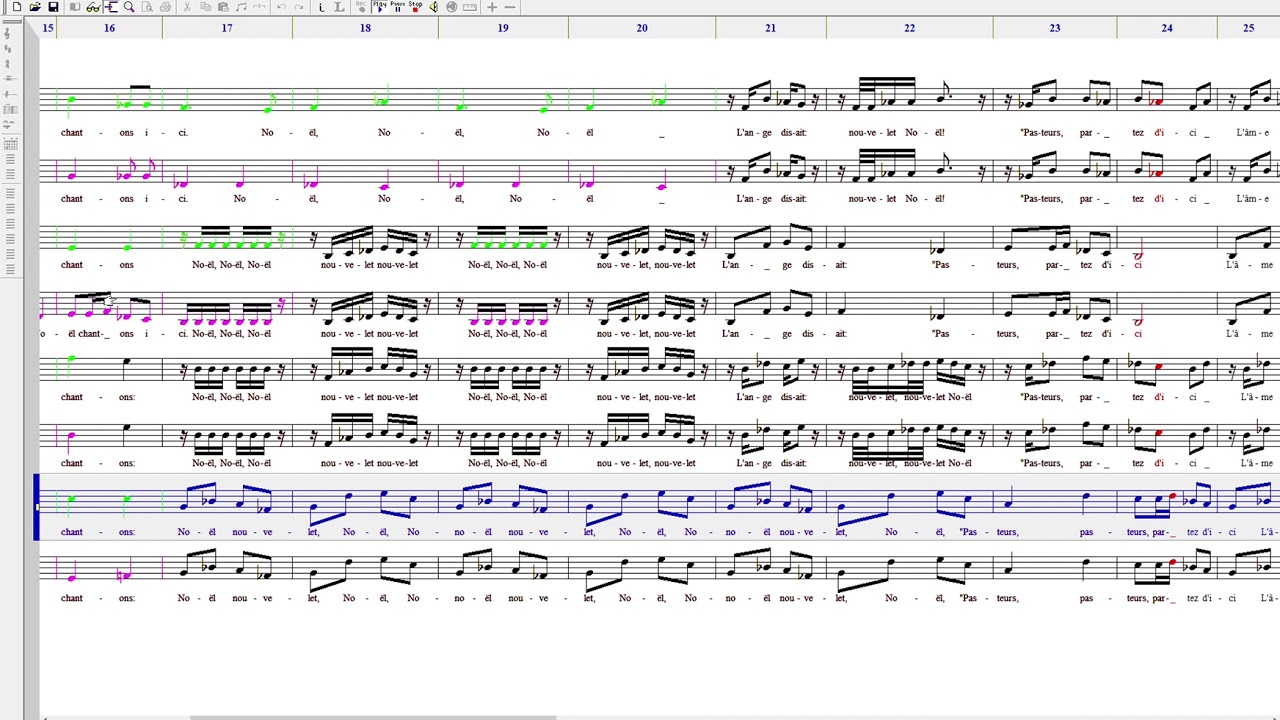Click measure number 24 in the ruler
Viewport: 1280px width, 720px height.
pyautogui.click(x=1167, y=28)
